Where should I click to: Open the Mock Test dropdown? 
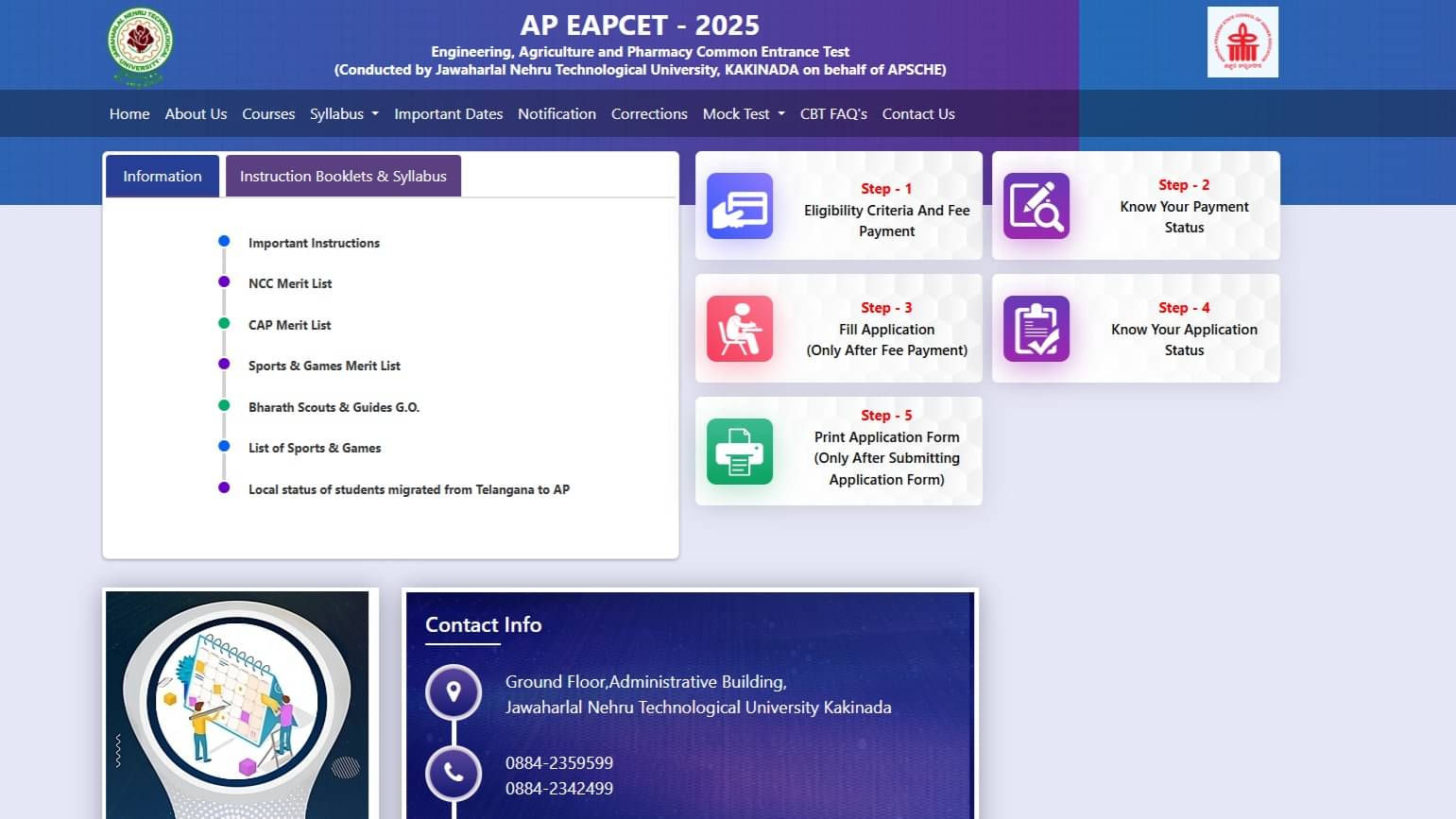pyautogui.click(x=743, y=113)
